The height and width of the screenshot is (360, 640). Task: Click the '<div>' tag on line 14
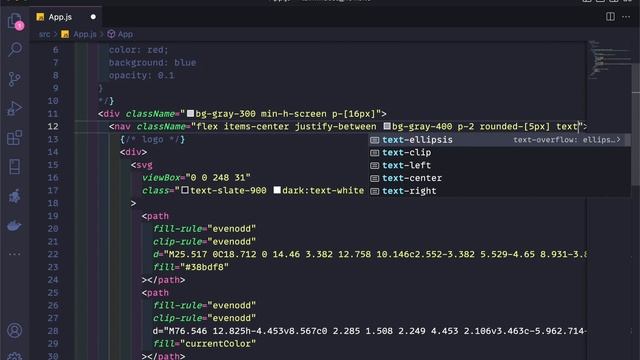pyautogui.click(x=133, y=152)
